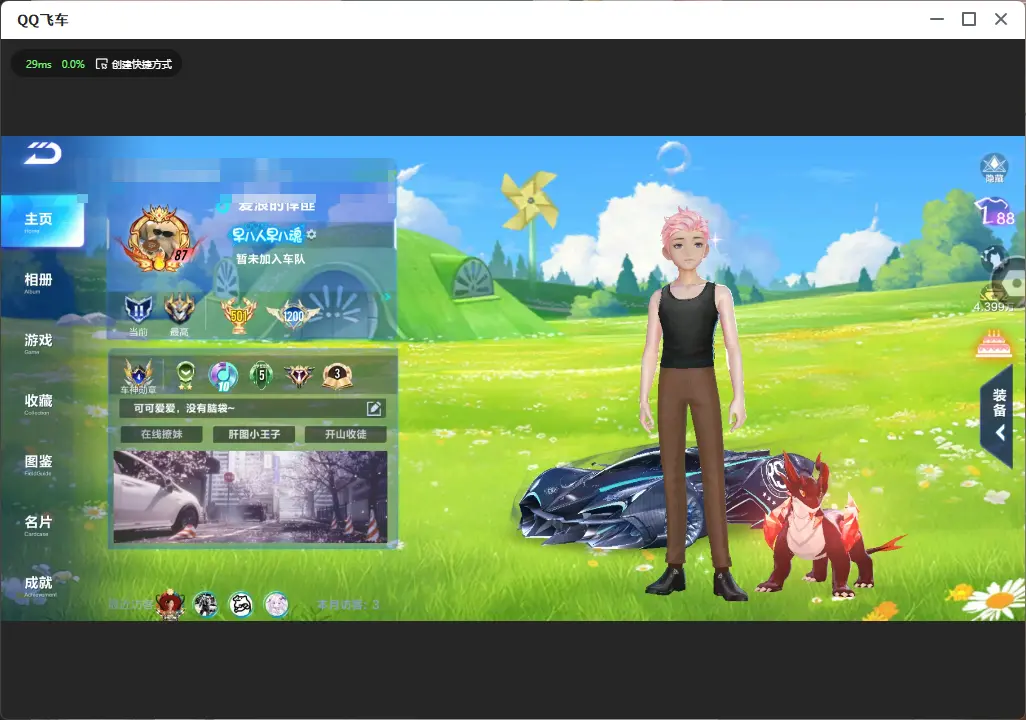Click the 在线撩妹 tag button
Screen dimensions: 1026x720
[x=162, y=434]
